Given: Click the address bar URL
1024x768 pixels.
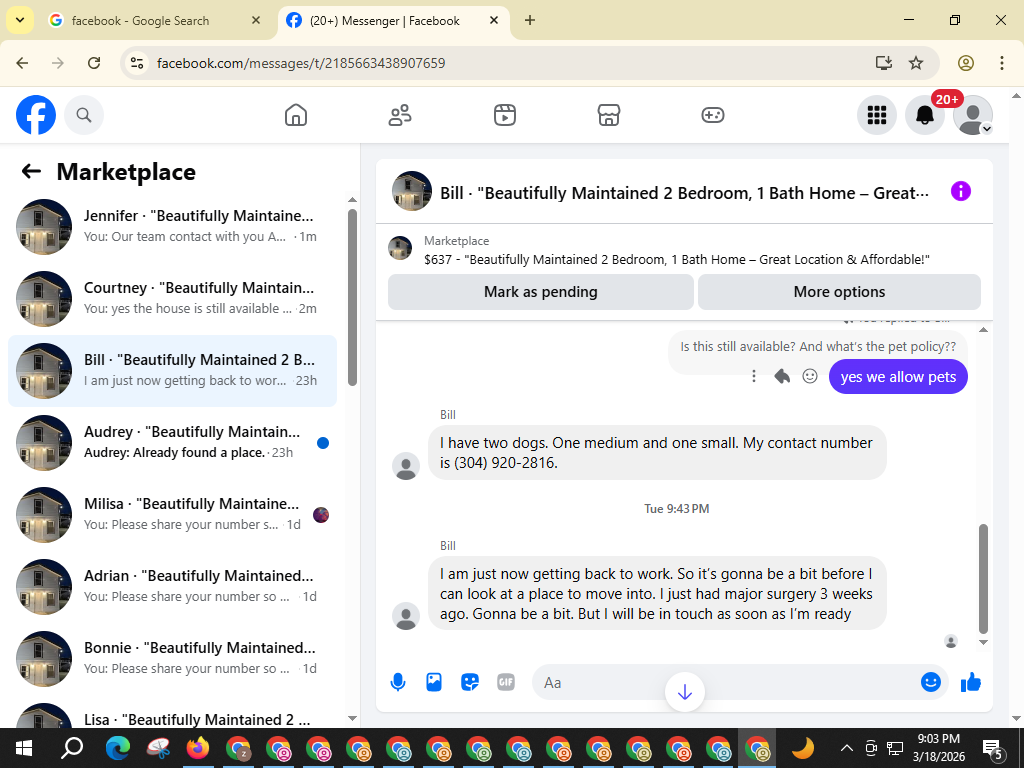Looking at the screenshot, I should 301,63.
